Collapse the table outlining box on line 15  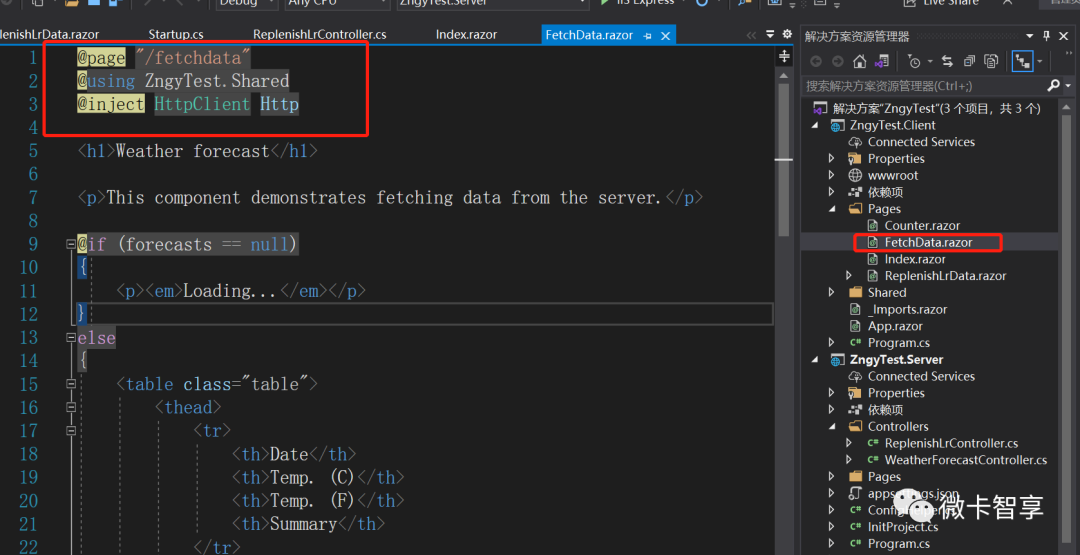point(70,384)
